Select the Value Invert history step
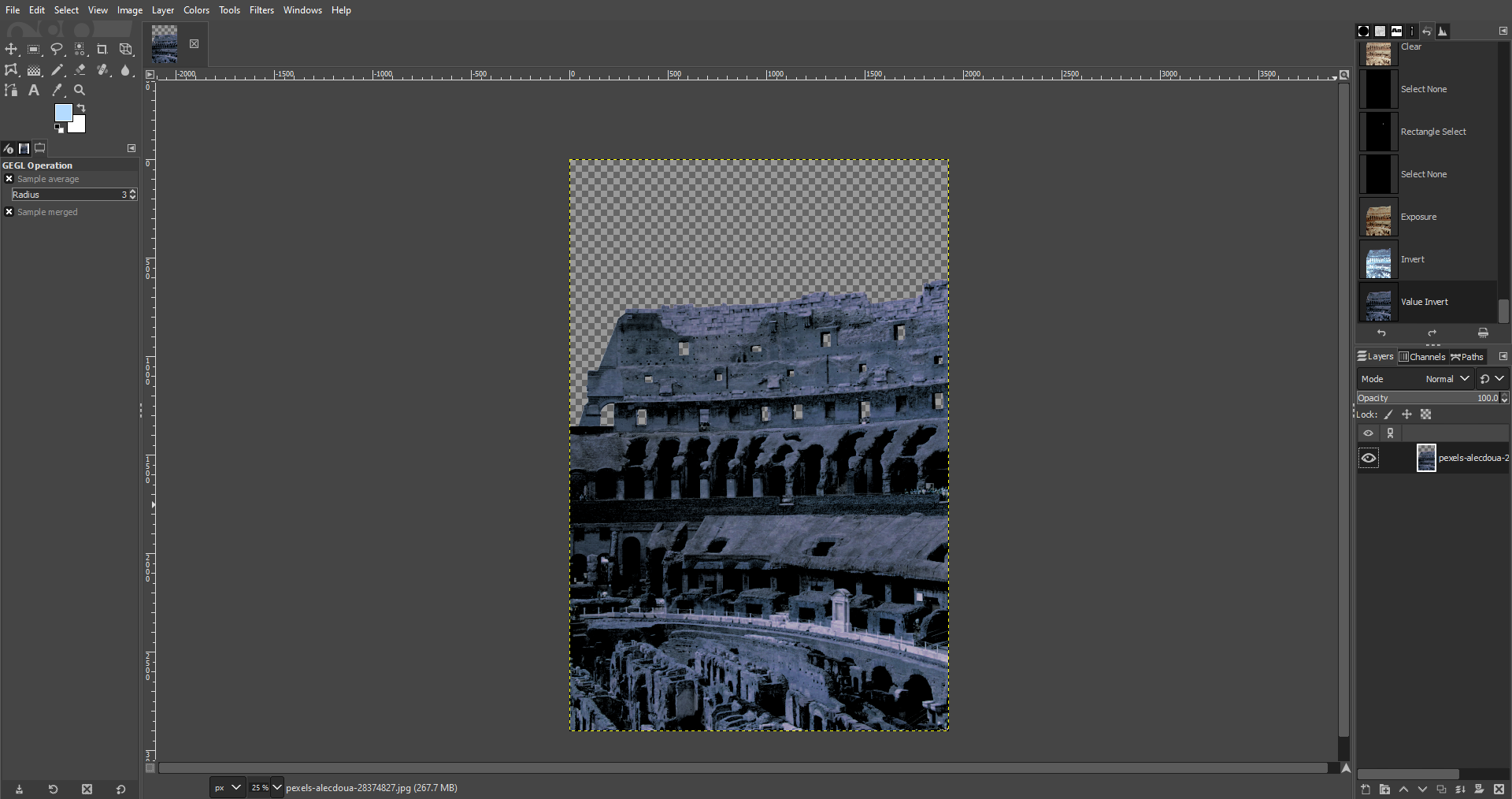 click(x=1427, y=302)
